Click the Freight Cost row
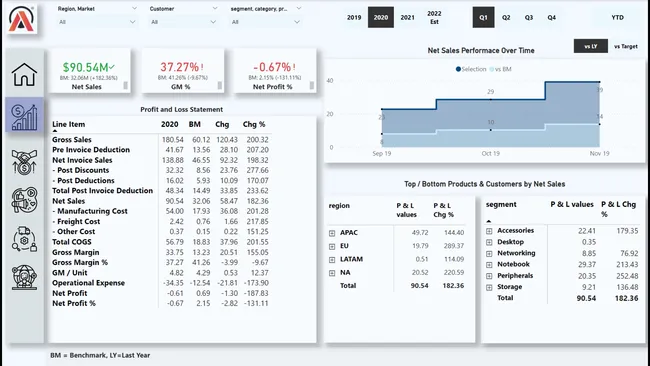Image resolution: width=650 pixels, height=366 pixels. click(x=161, y=221)
